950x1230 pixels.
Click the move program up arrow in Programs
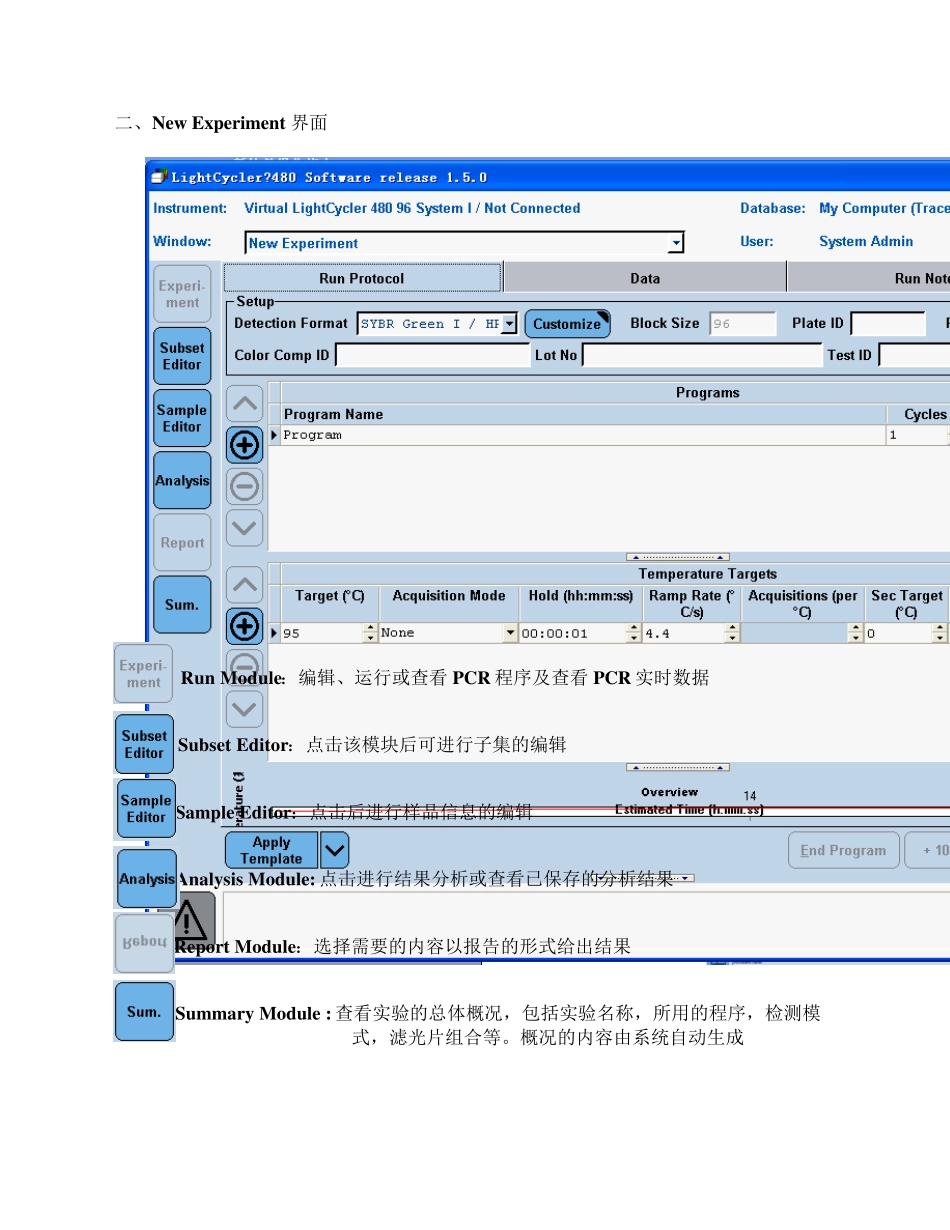coord(245,404)
